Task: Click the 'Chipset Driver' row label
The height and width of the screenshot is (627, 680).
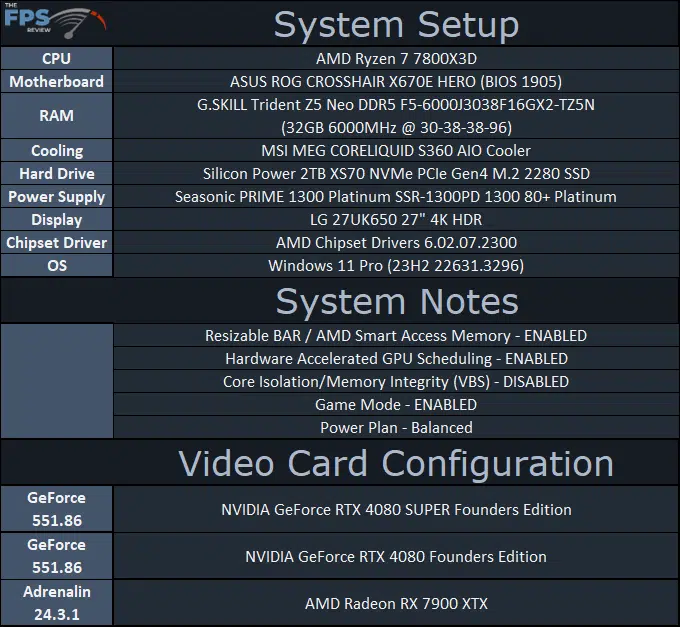Action: (x=56, y=242)
